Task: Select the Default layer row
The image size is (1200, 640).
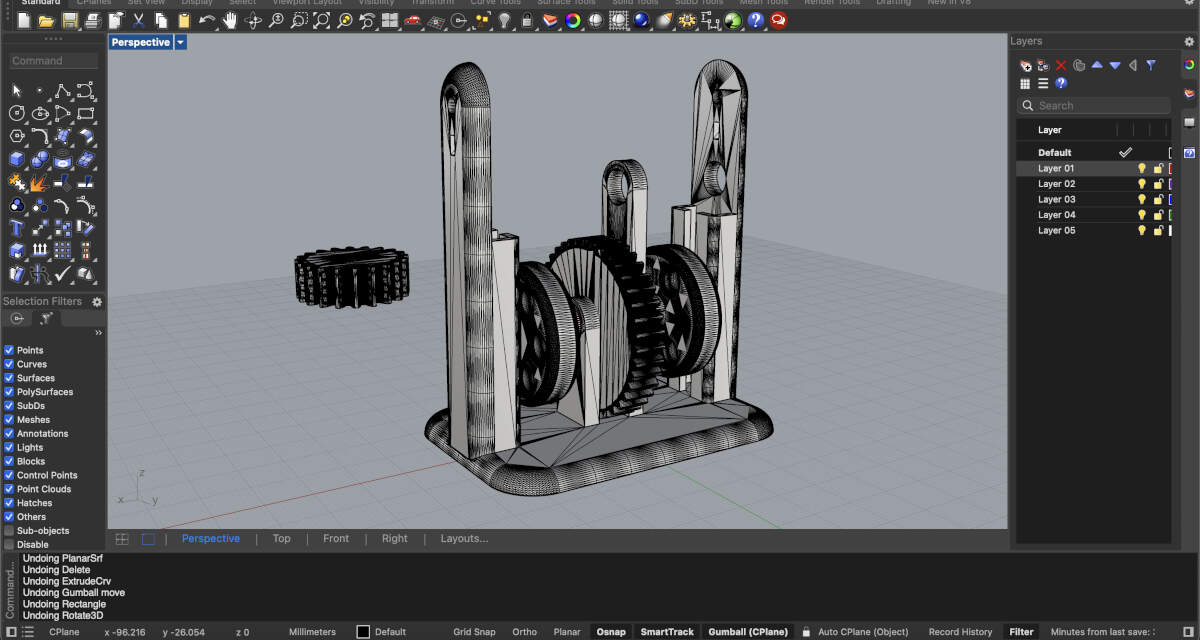Action: point(1093,153)
